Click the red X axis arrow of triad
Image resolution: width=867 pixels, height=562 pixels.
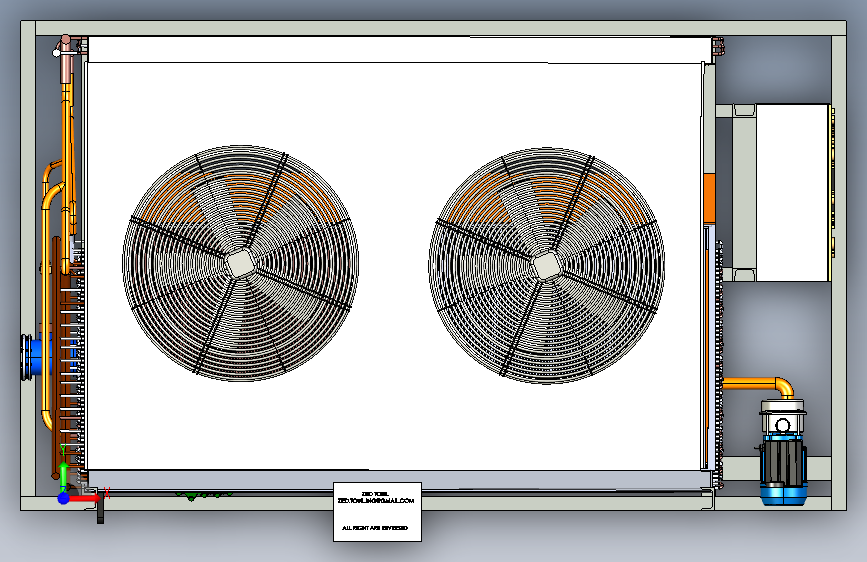tap(85, 498)
